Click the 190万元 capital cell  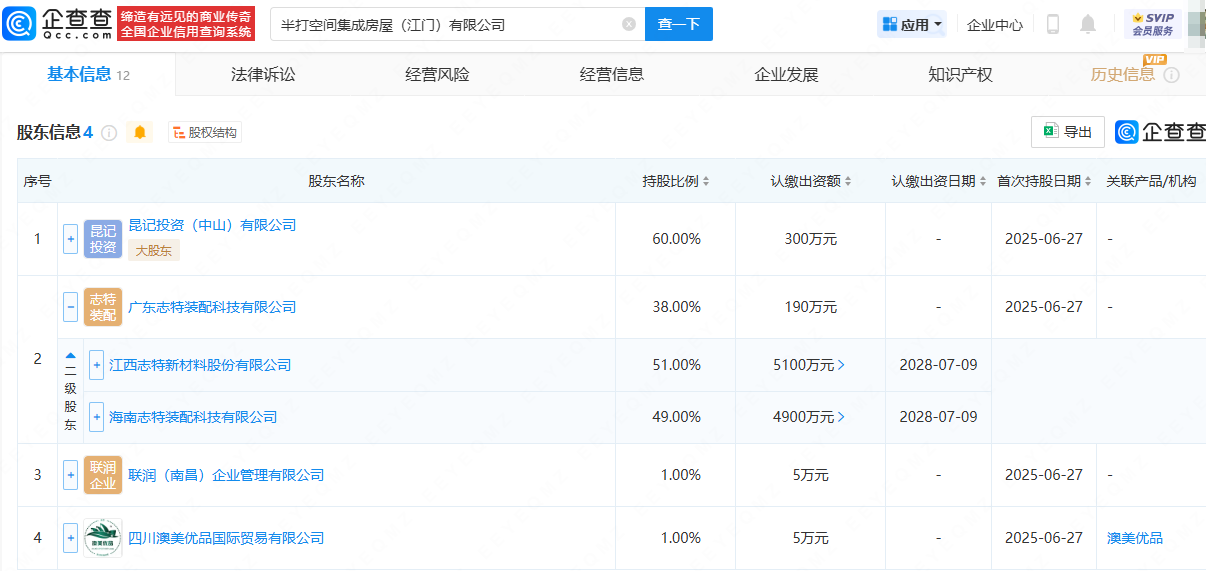[x=811, y=307]
